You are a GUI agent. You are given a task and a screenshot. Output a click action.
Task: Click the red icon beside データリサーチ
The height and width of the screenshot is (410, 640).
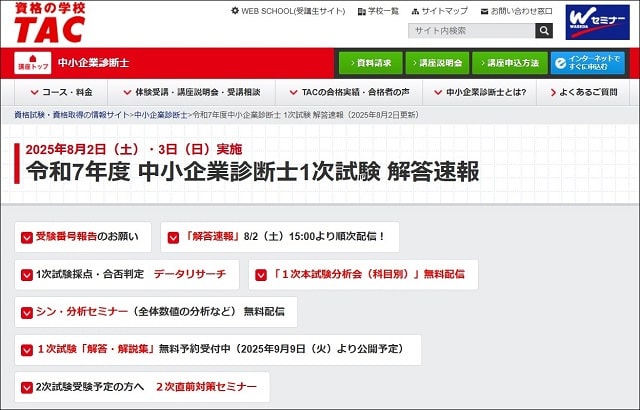pyautogui.click(x=27, y=275)
